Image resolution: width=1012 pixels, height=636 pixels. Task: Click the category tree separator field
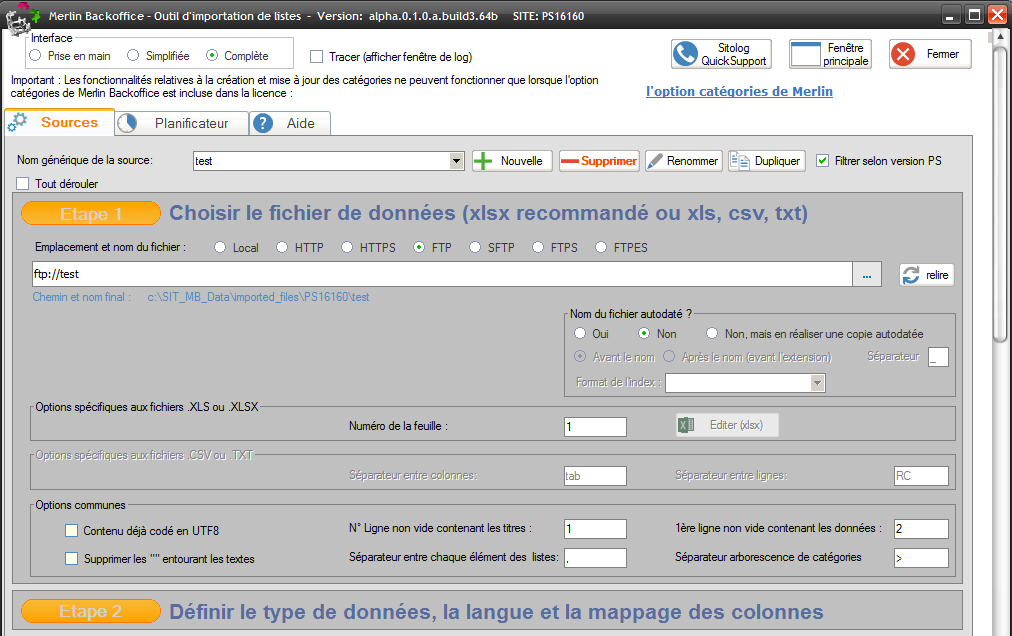point(921,558)
